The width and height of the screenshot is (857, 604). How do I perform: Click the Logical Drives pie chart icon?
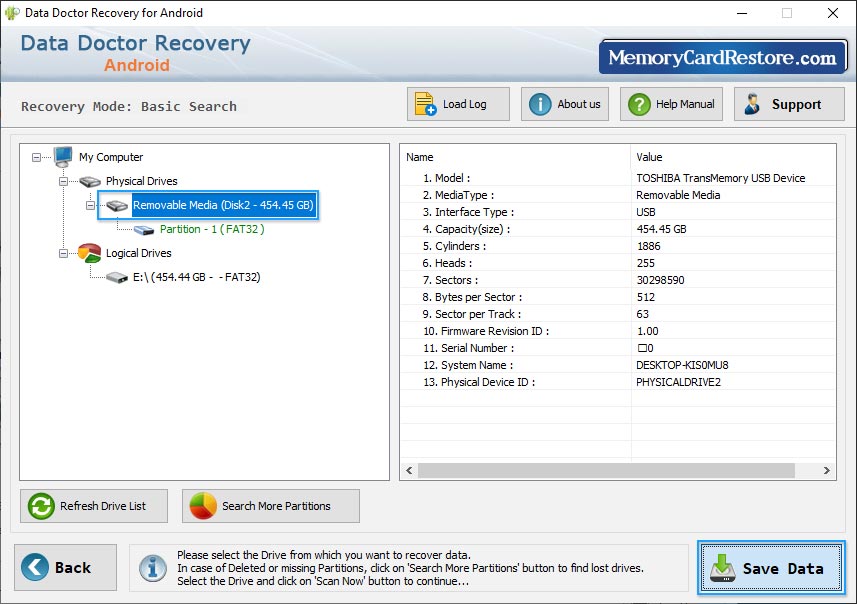[x=89, y=253]
